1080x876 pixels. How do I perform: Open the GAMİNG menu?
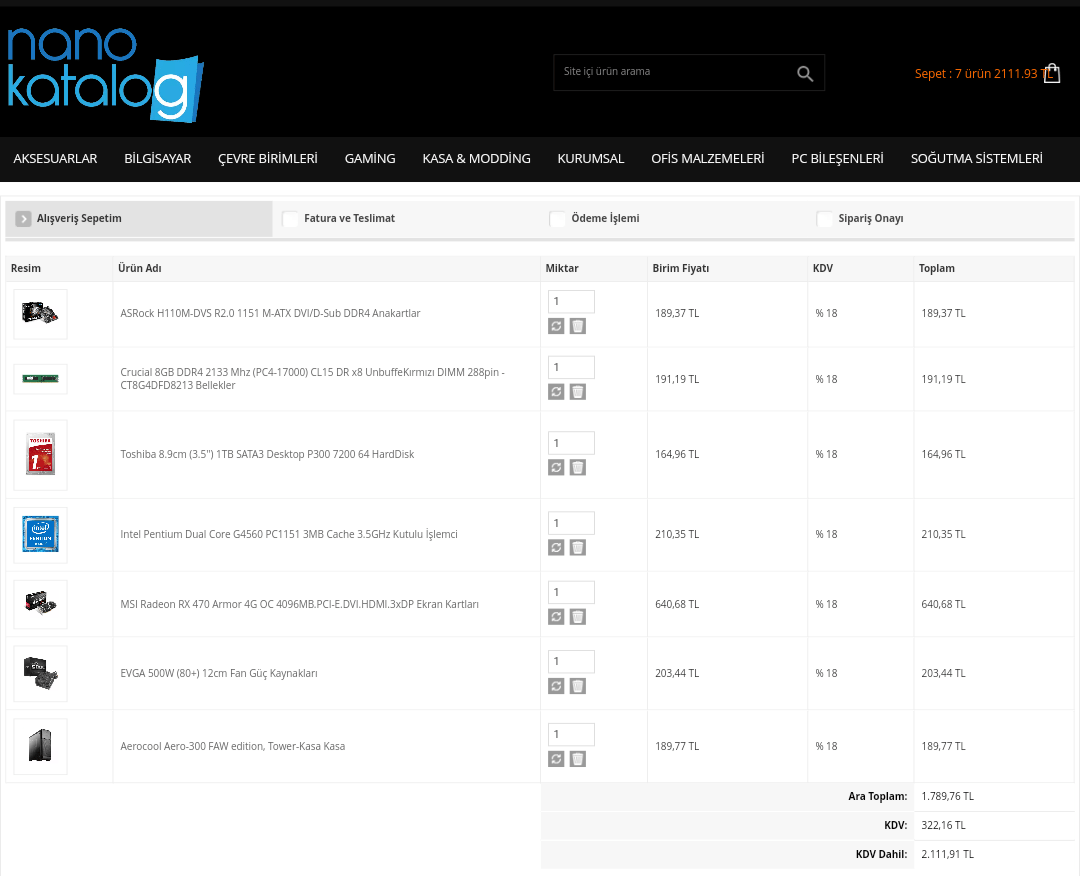click(x=370, y=158)
